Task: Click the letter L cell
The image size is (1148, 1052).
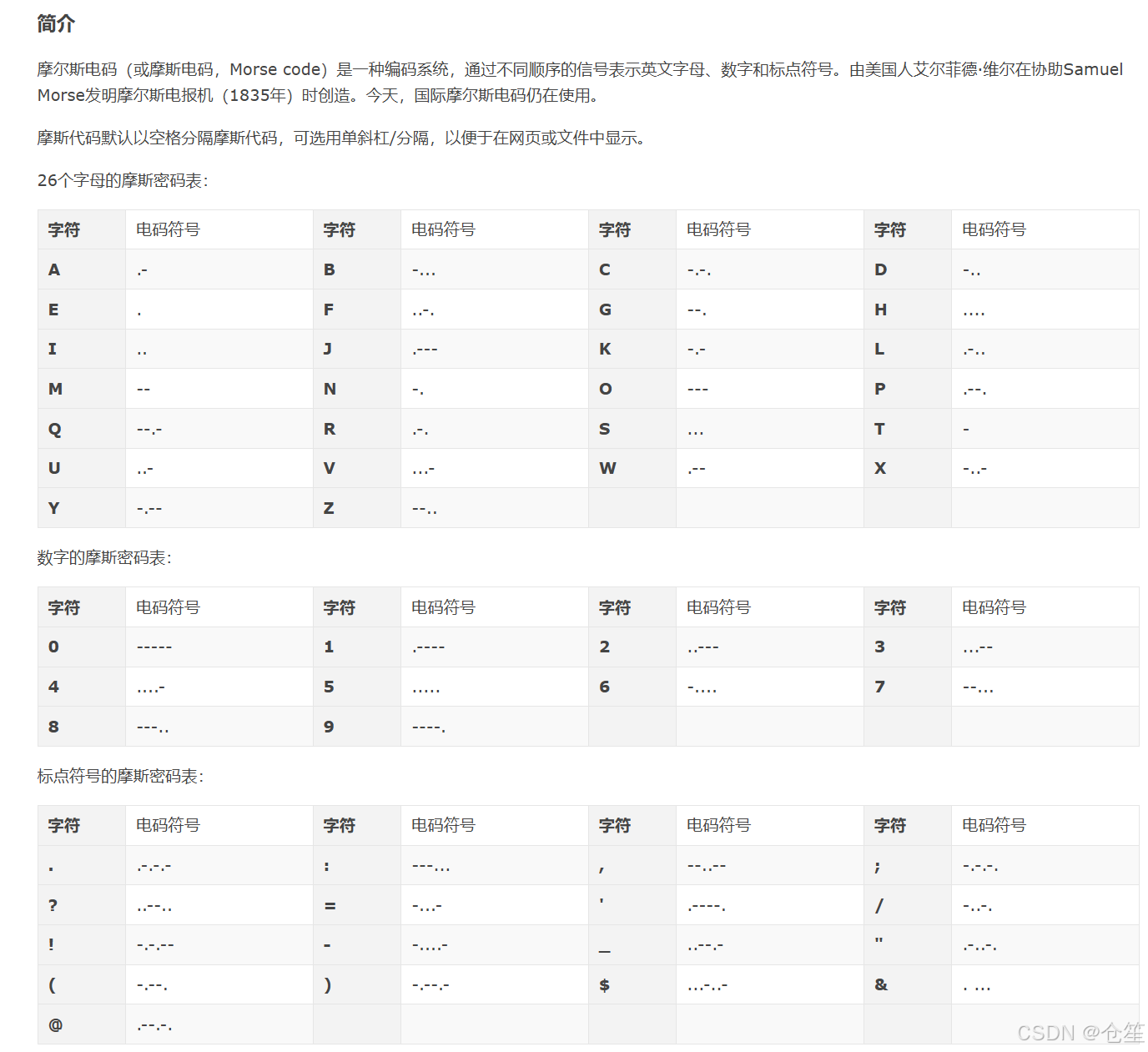Action: [x=908, y=349]
